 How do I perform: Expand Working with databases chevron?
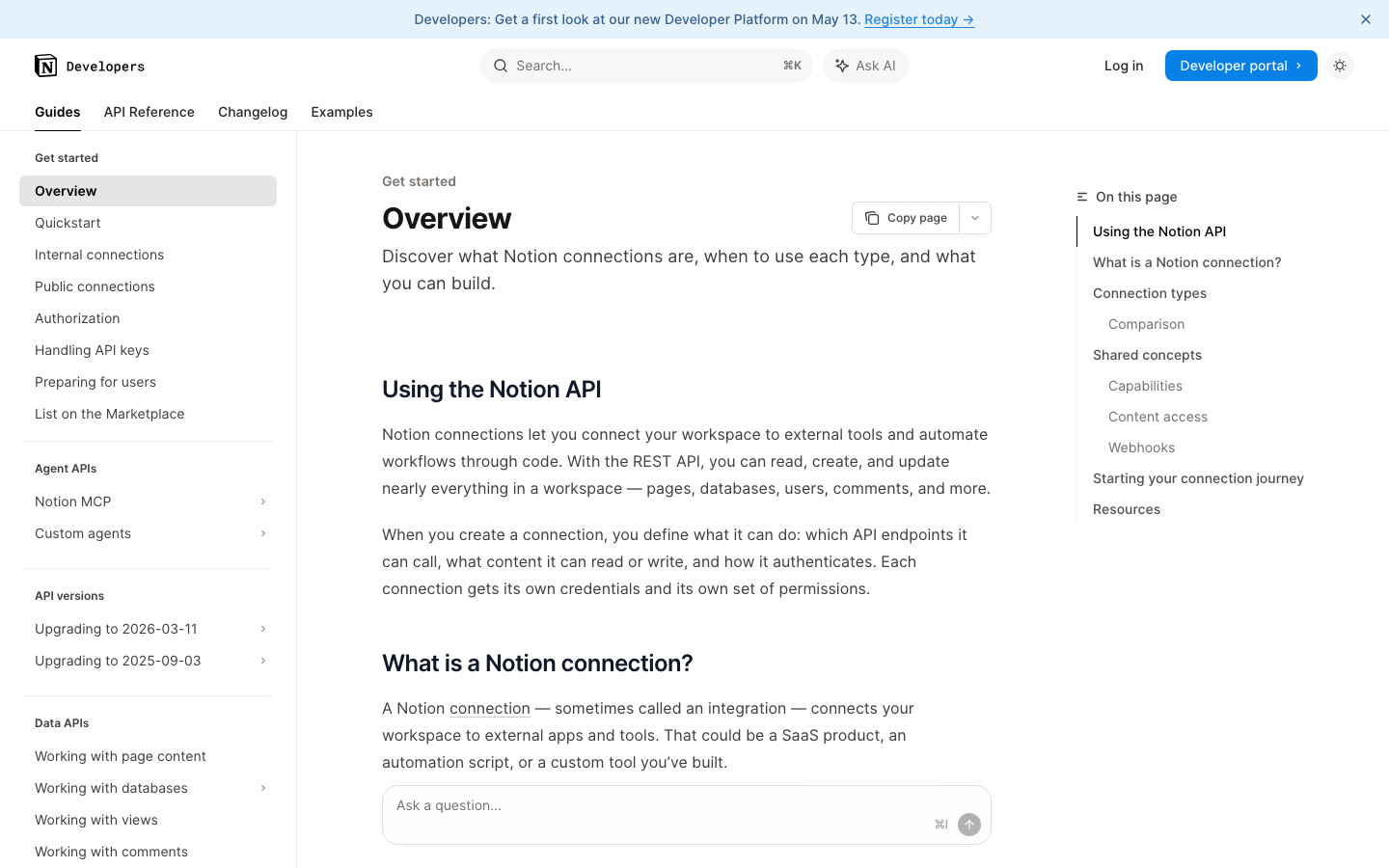click(x=263, y=788)
